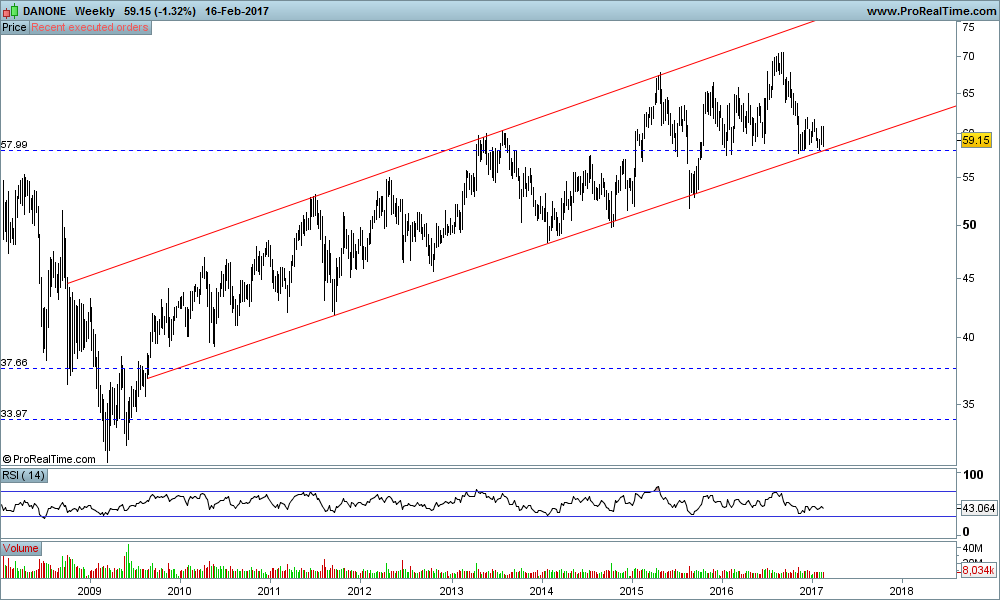Screen dimensions: 1000x600
Task: Click the 33.97 horizontal level label
Action: [14, 414]
